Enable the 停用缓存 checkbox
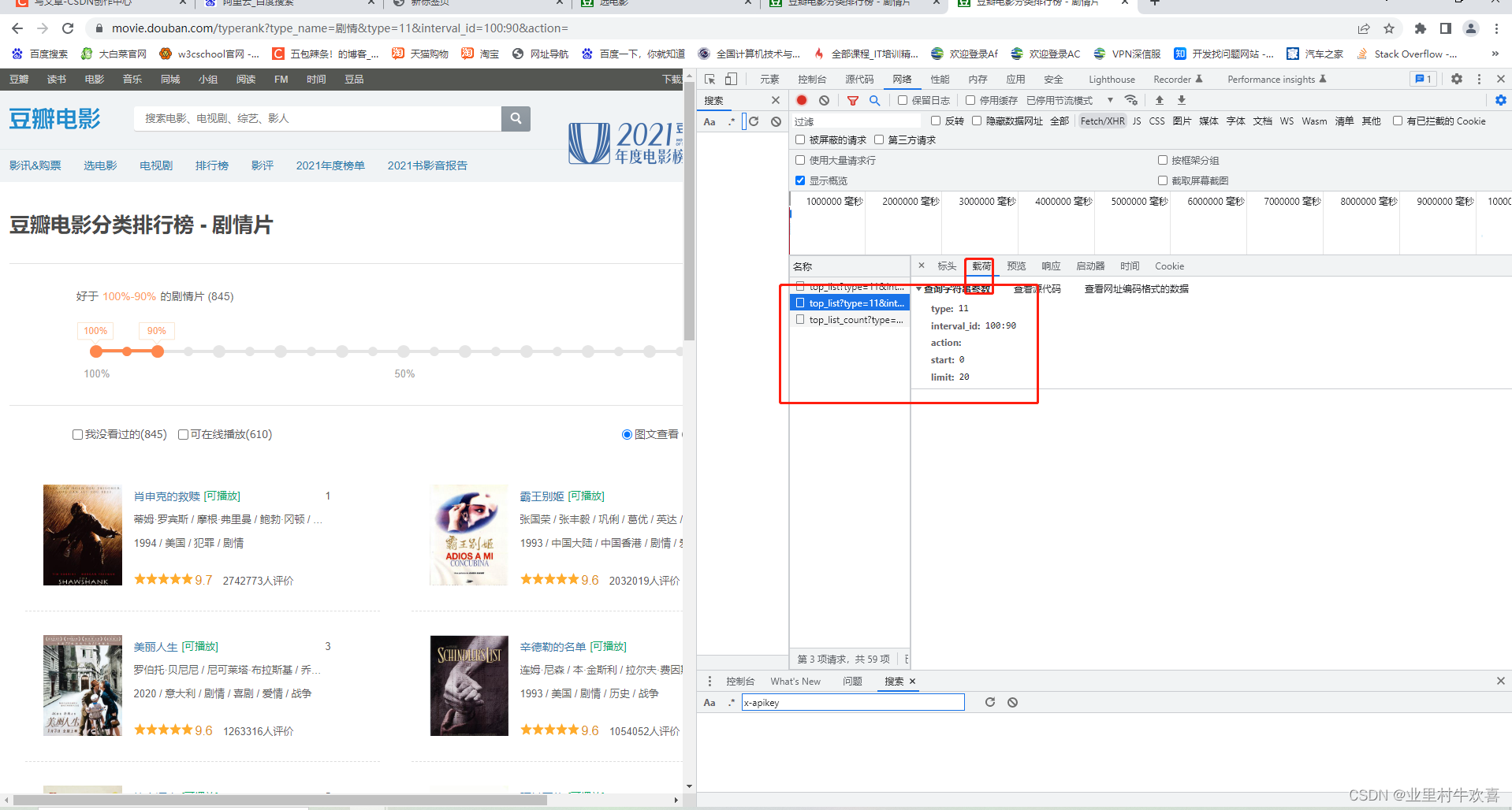Viewport: 1512px width, 810px height. tap(970, 100)
